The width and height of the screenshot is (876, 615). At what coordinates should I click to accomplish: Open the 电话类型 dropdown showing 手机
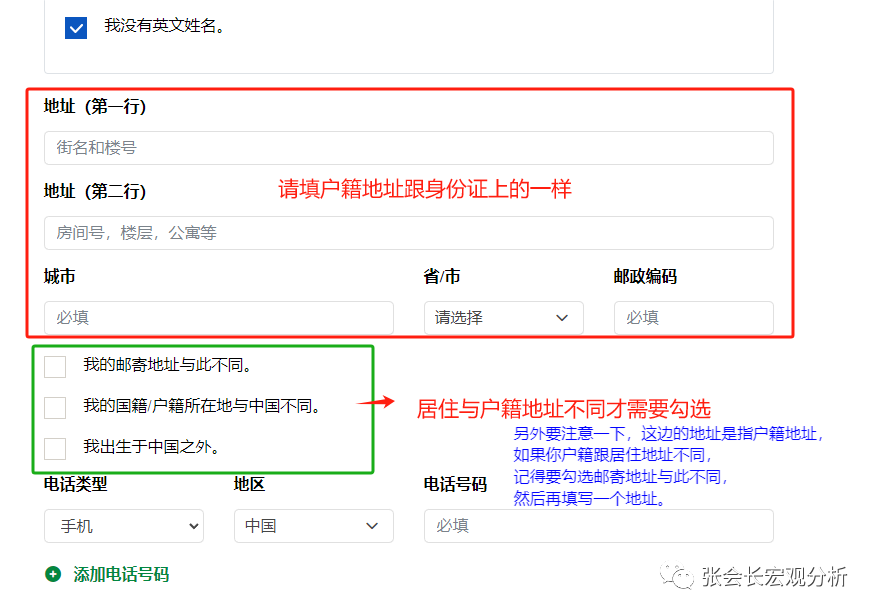point(123,526)
